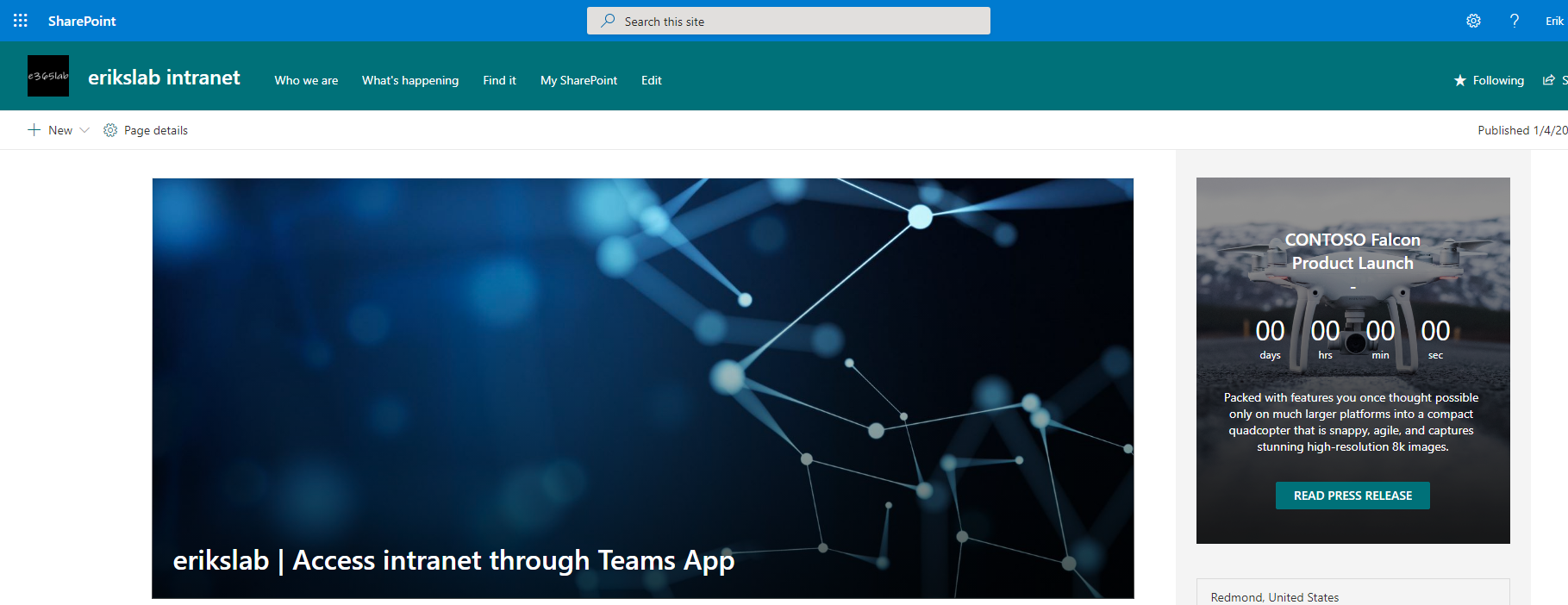This screenshot has width=1568, height=605.
Task: Click the erikslab site logo
Action: (x=48, y=76)
